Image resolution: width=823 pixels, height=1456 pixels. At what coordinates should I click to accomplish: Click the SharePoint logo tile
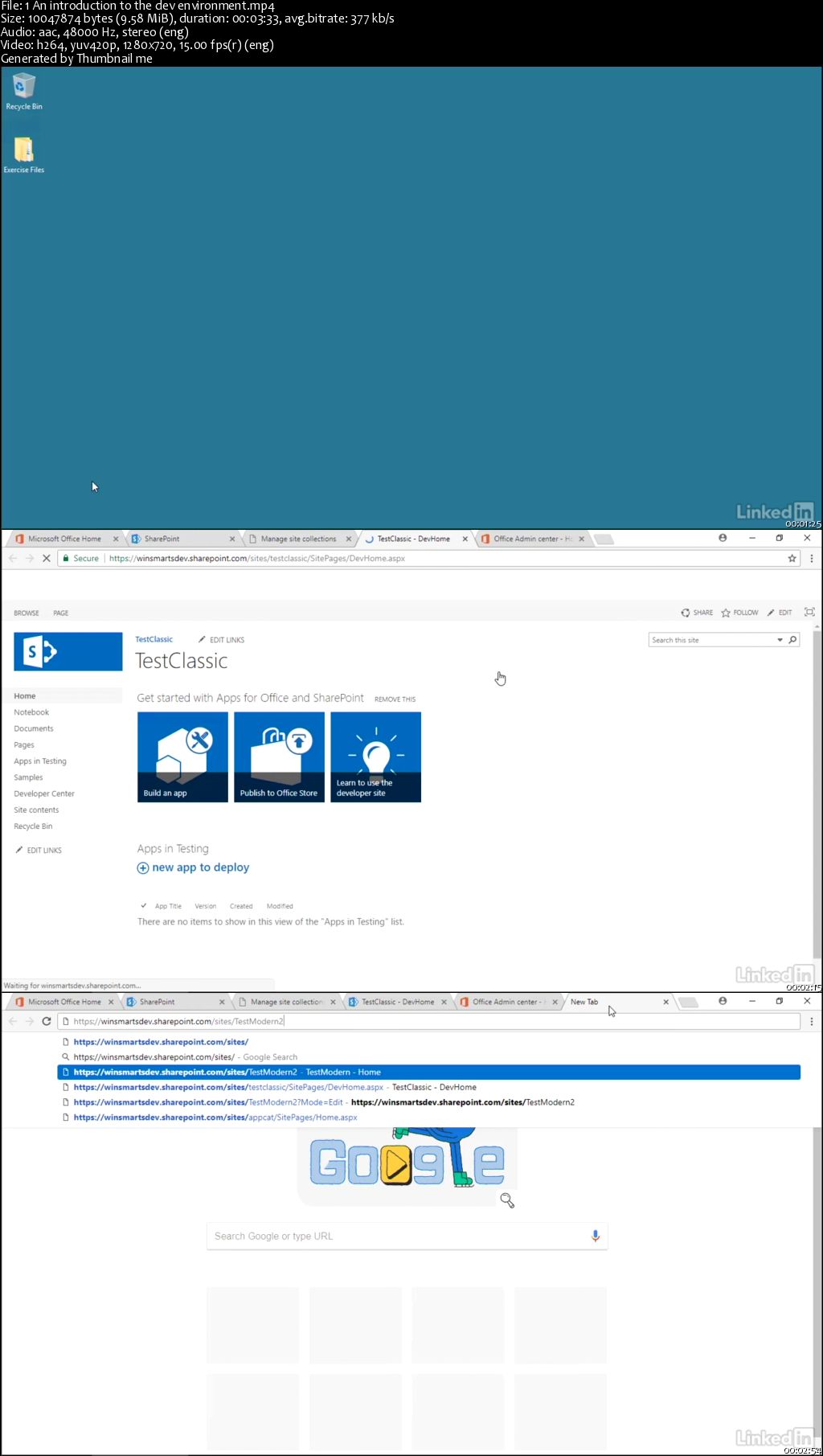coord(68,651)
